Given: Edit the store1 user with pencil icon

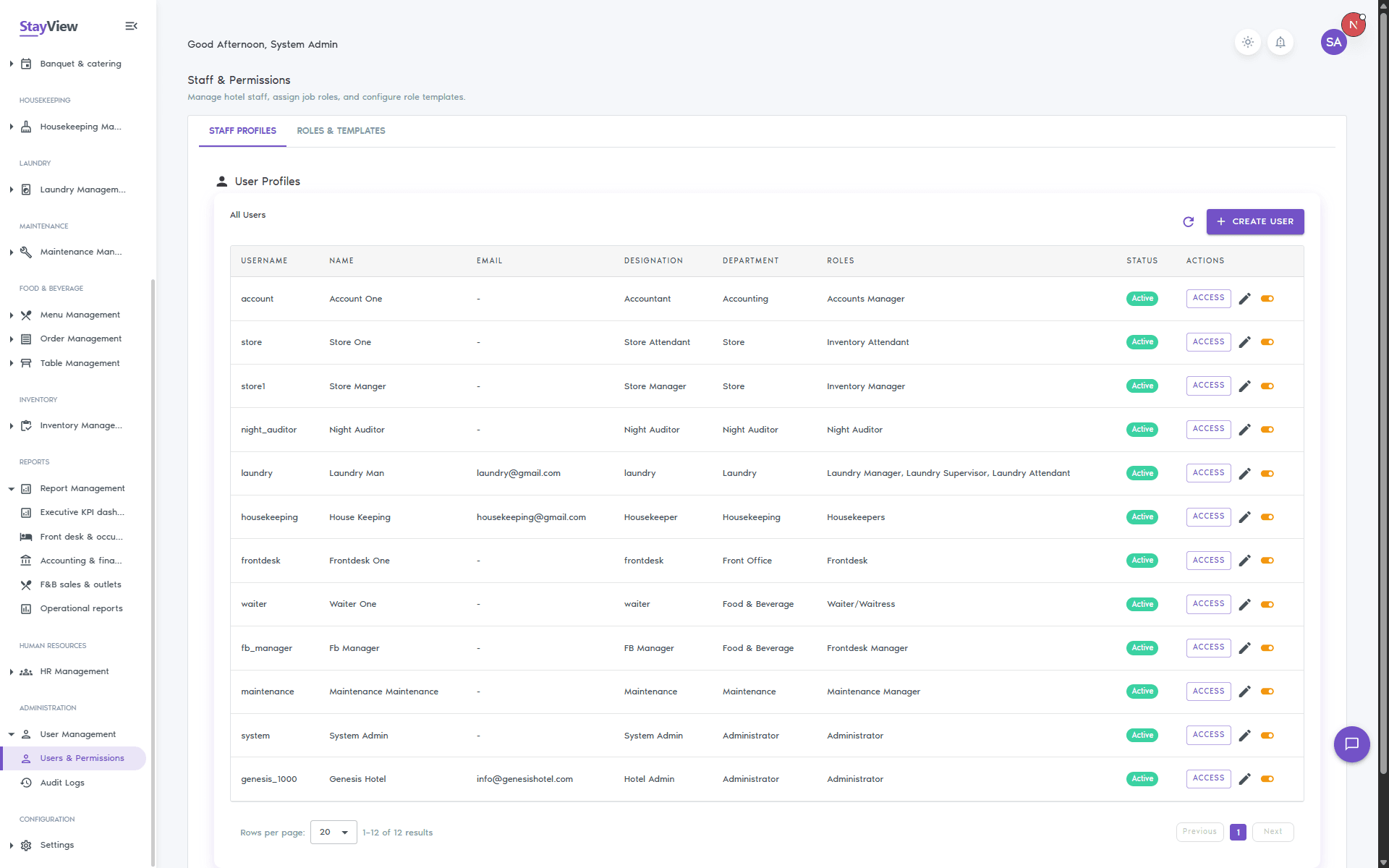Looking at the screenshot, I should [x=1244, y=386].
